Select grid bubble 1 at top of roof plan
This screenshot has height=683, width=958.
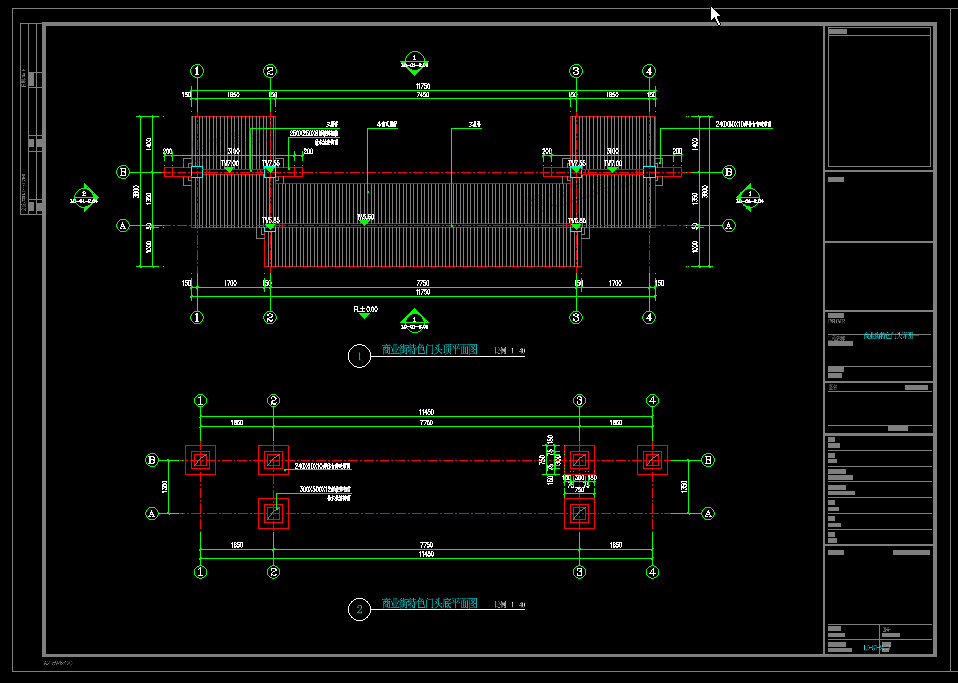[197, 71]
